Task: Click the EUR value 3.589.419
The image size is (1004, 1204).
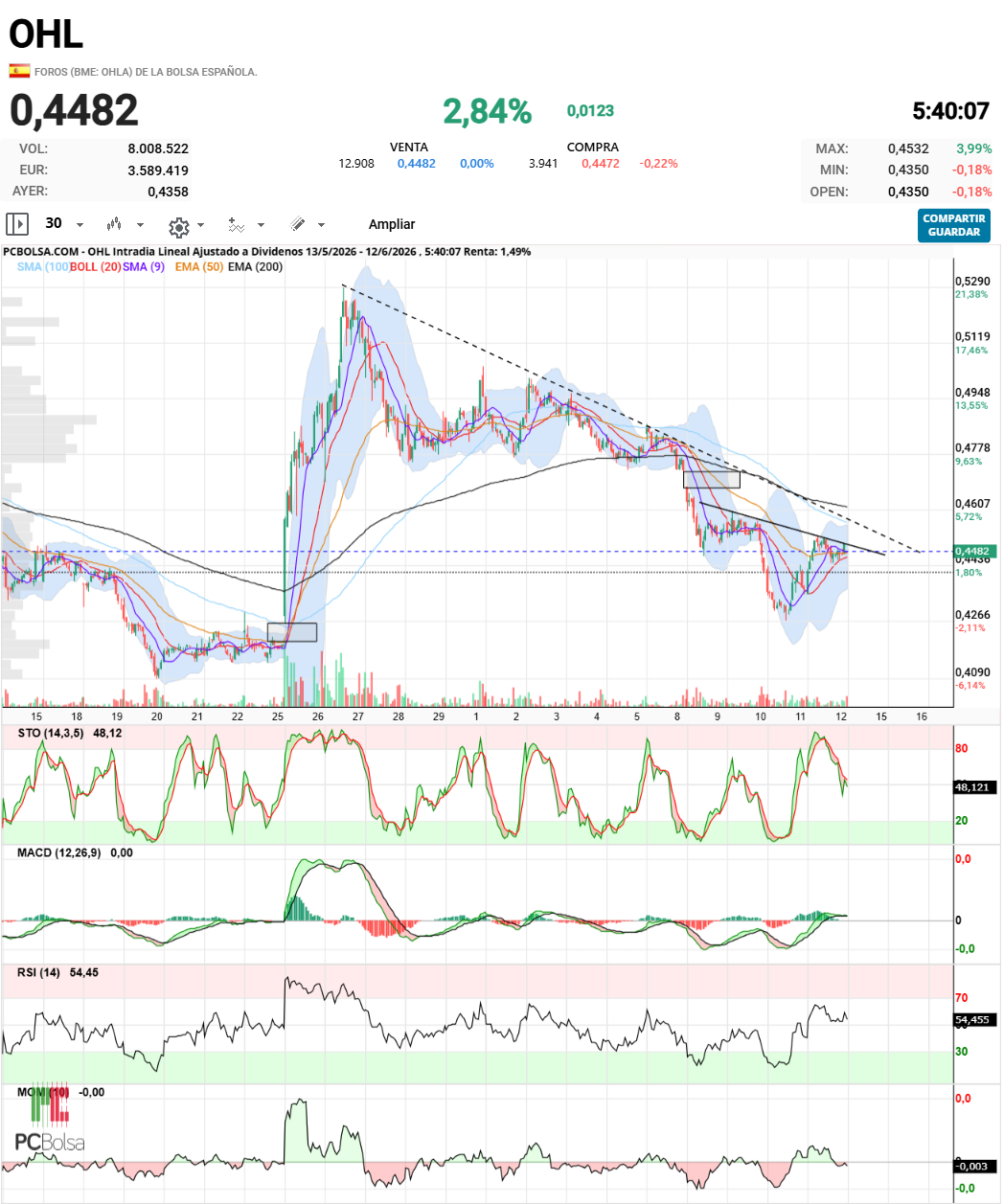Action: click(158, 170)
